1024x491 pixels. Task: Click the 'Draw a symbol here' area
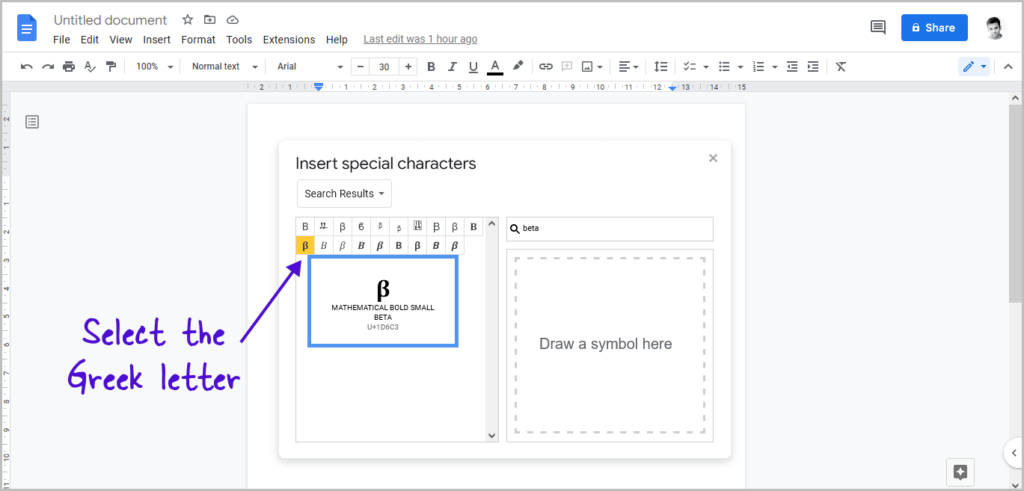pos(610,345)
